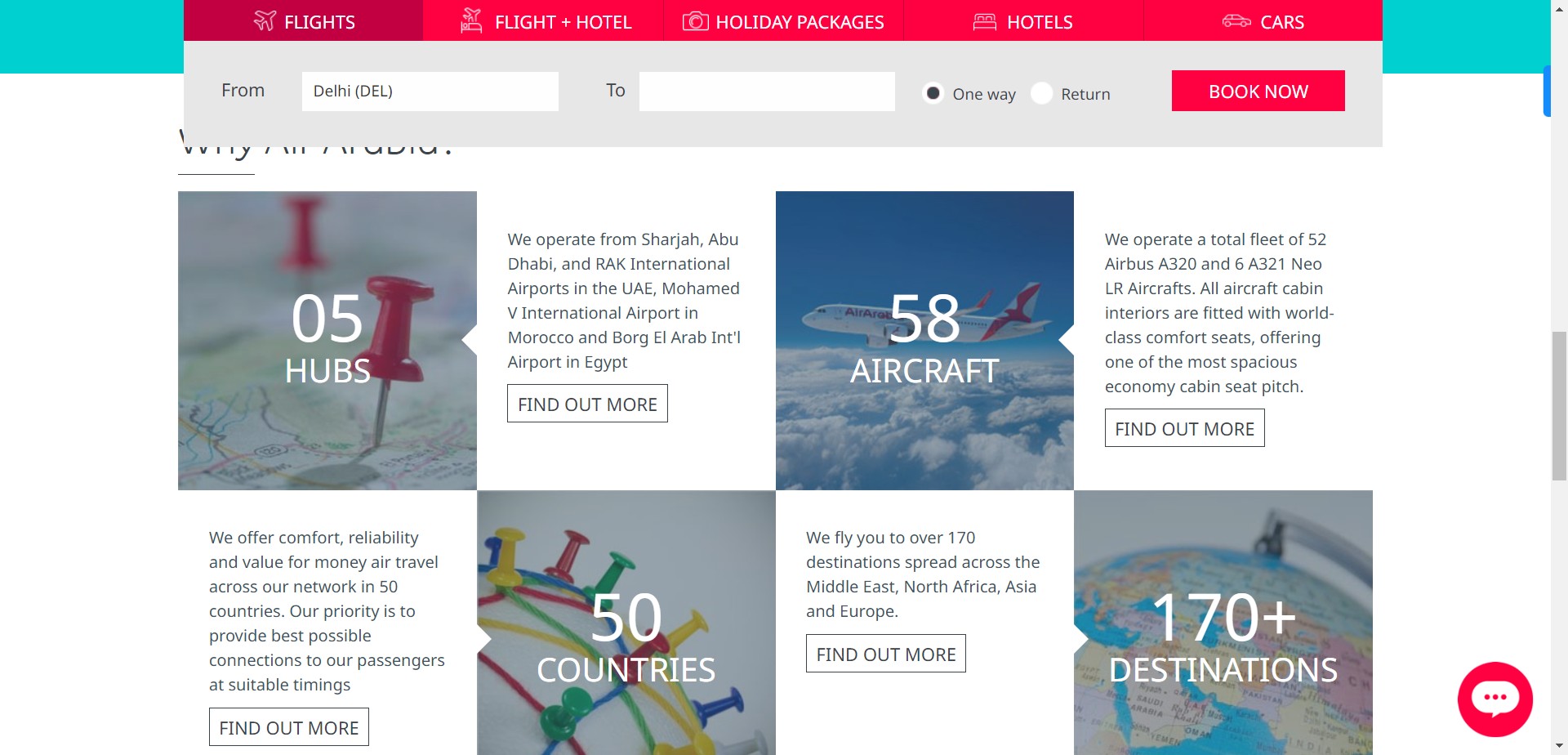Switch to the HOLIDAY PACKAGES tab label
Screen dimensions: 1568x755
pyautogui.click(x=800, y=22)
